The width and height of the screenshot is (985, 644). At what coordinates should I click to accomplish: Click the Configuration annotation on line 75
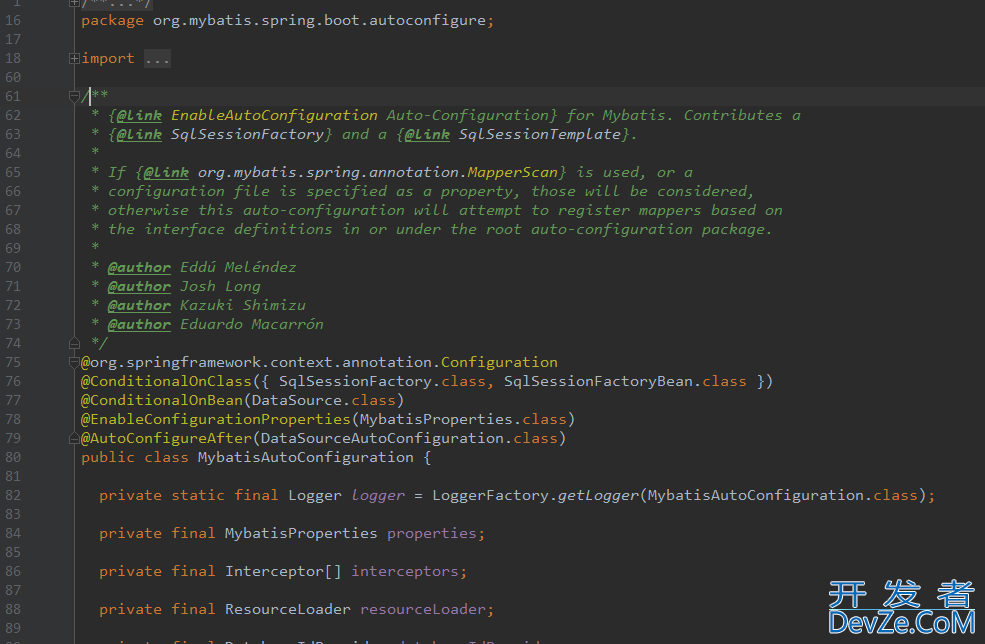[499, 363]
